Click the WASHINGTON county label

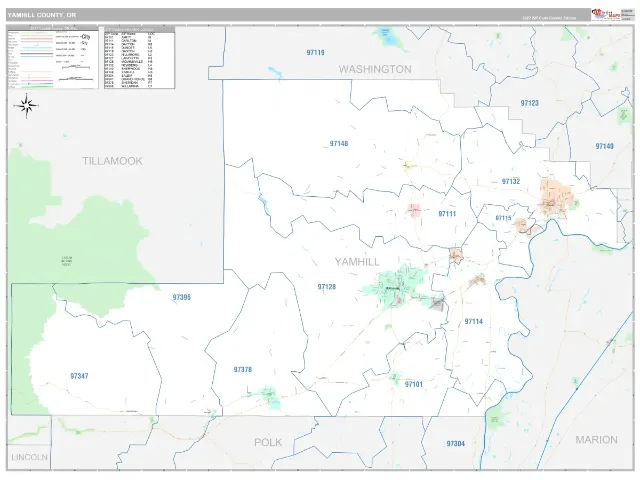[375, 69]
